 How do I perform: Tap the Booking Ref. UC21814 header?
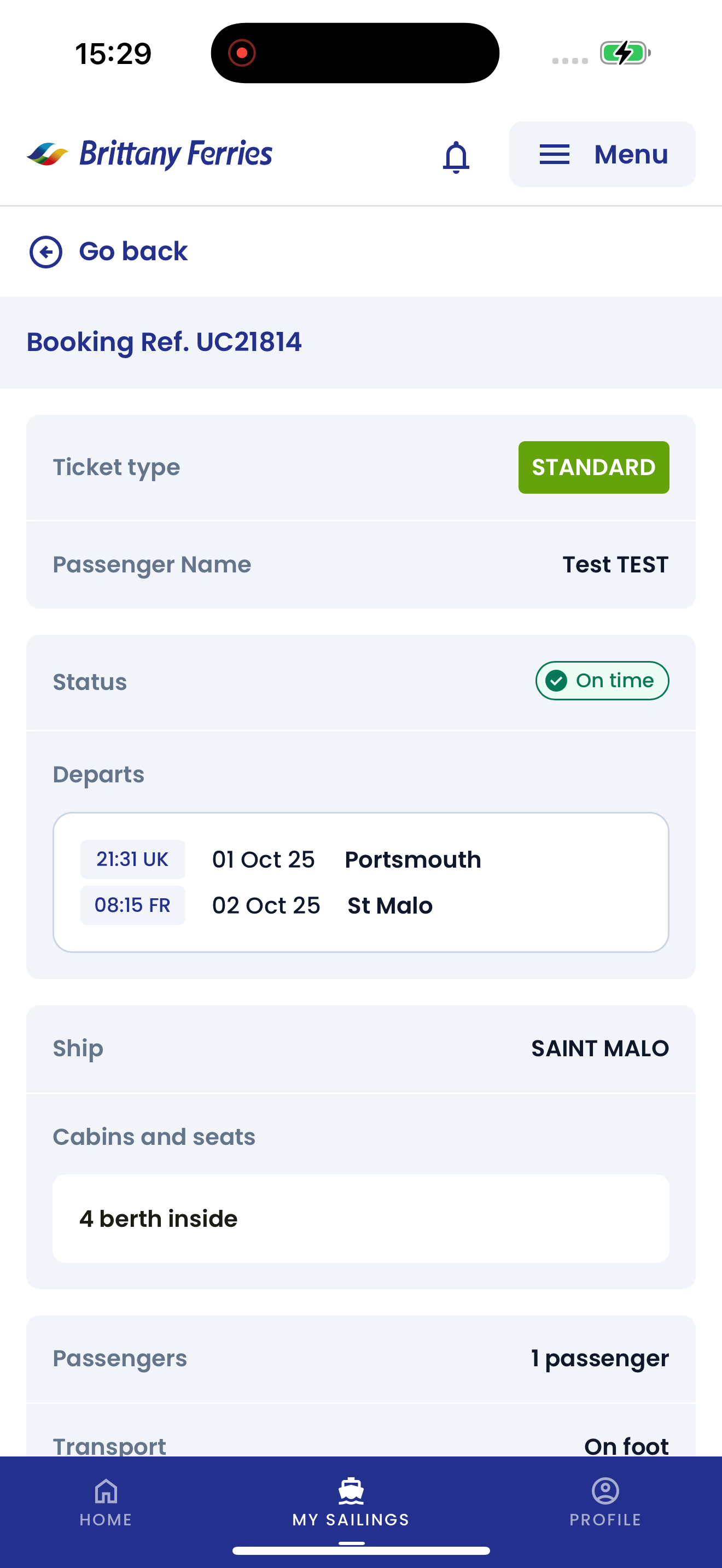(x=164, y=342)
